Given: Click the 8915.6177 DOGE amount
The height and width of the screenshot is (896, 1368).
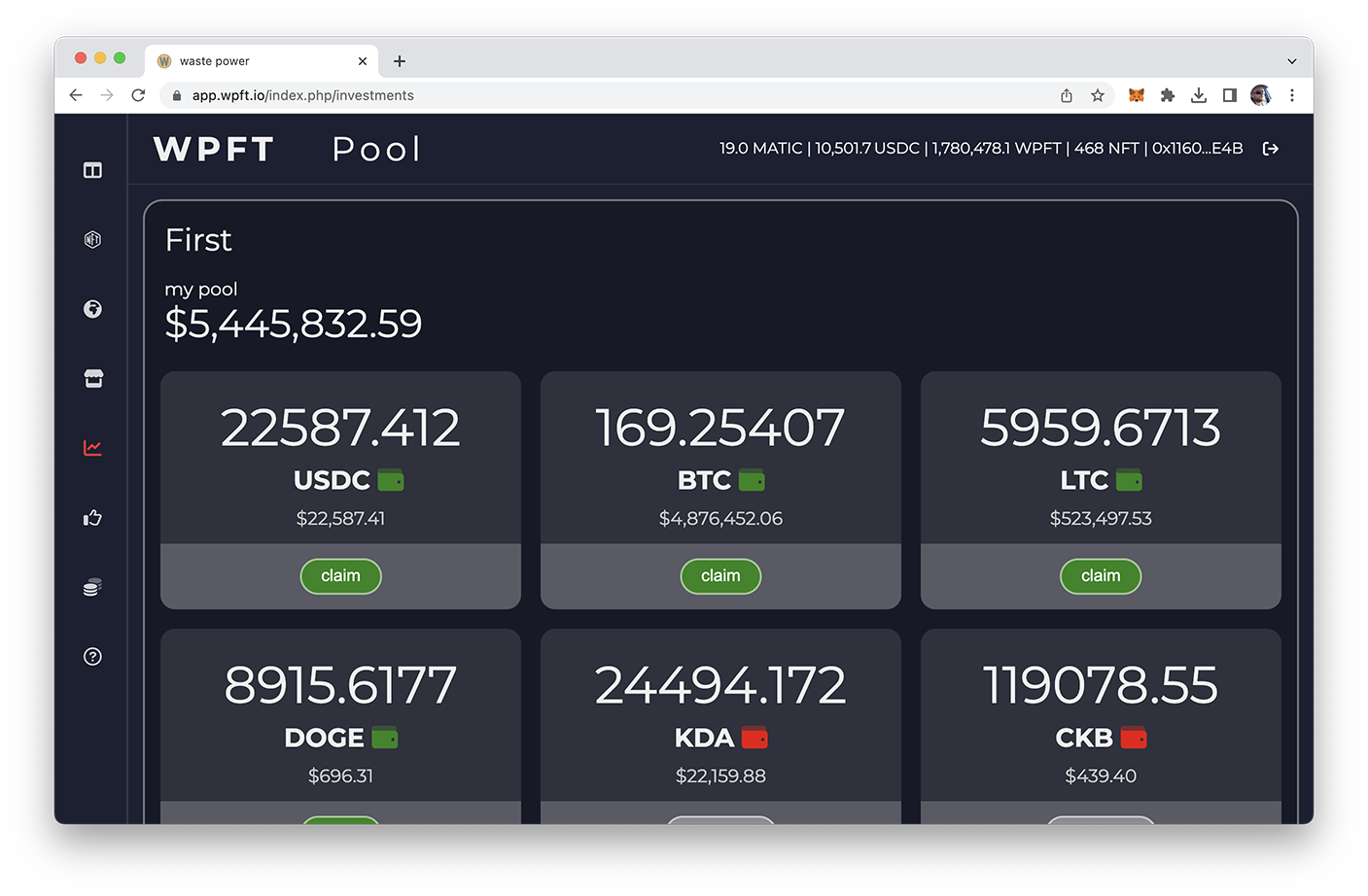Looking at the screenshot, I should pyautogui.click(x=340, y=685).
